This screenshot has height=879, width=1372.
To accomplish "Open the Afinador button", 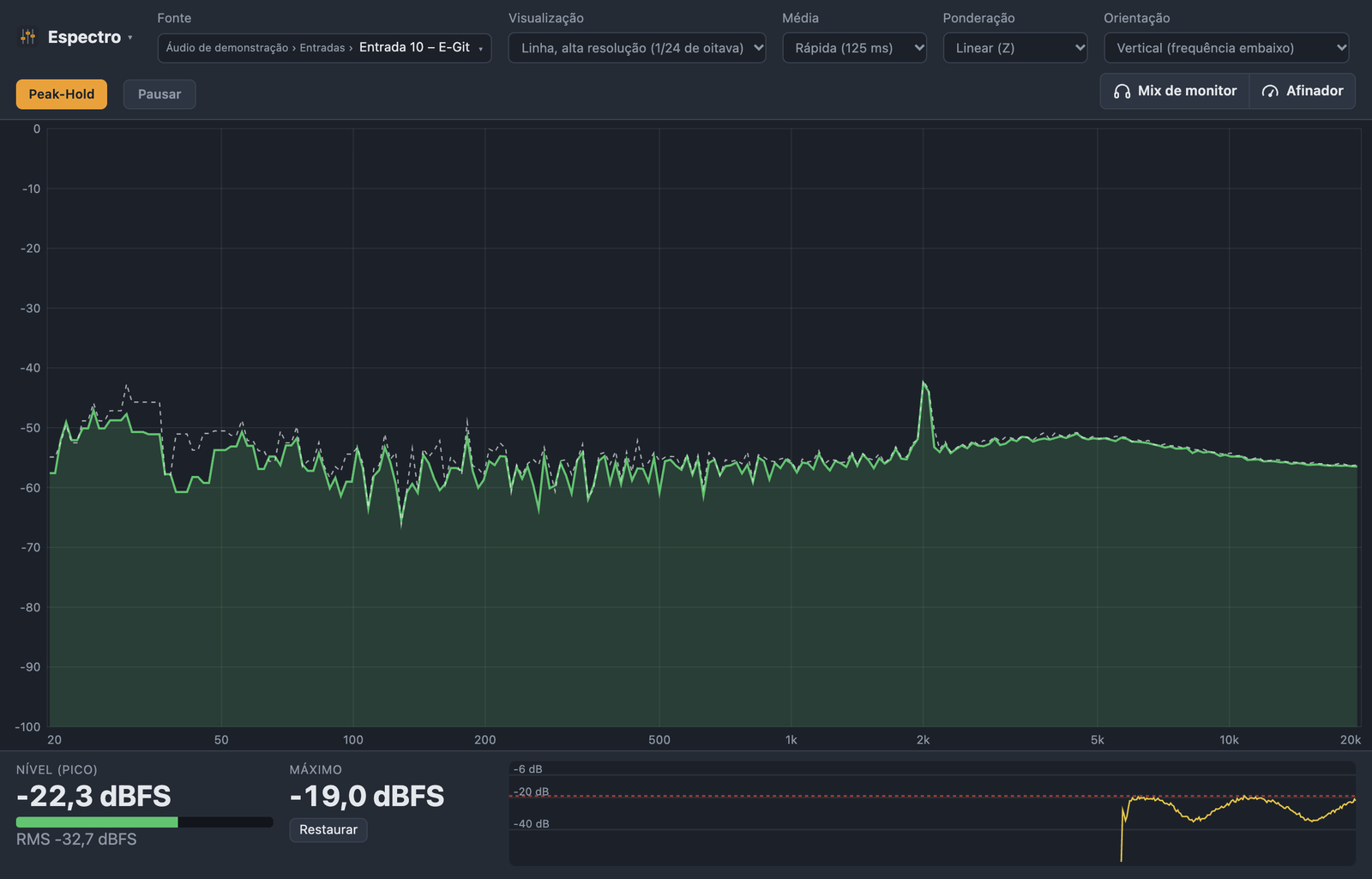I will (1303, 91).
